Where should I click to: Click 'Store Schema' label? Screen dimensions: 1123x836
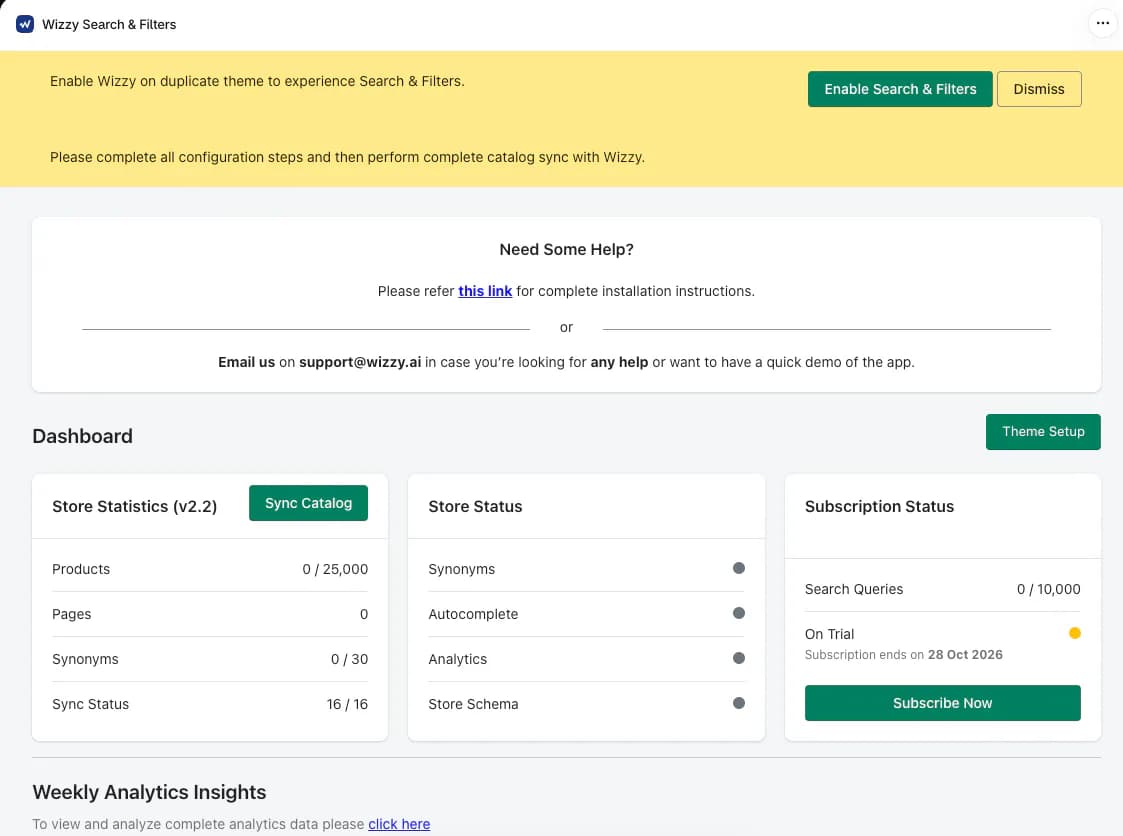pos(473,704)
